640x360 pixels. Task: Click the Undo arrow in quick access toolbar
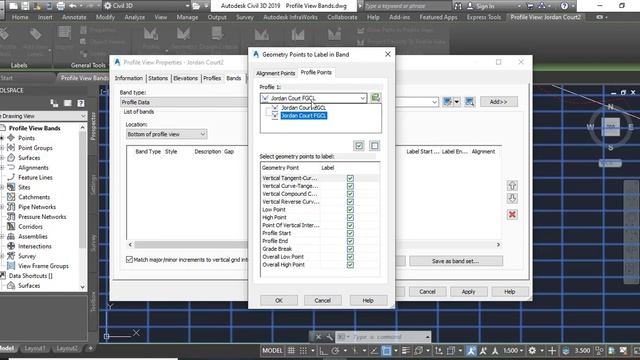click(73, 6)
